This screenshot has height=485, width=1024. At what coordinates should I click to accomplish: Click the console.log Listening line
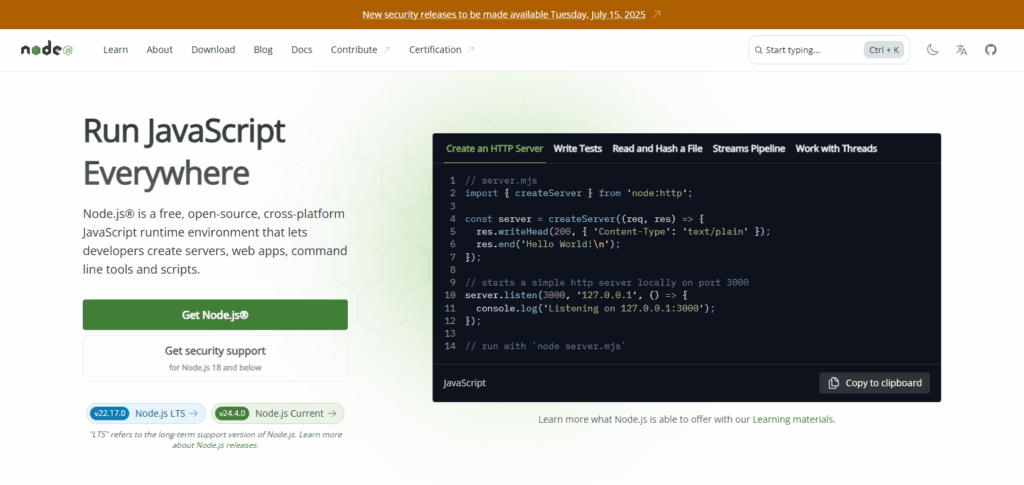(x=596, y=308)
